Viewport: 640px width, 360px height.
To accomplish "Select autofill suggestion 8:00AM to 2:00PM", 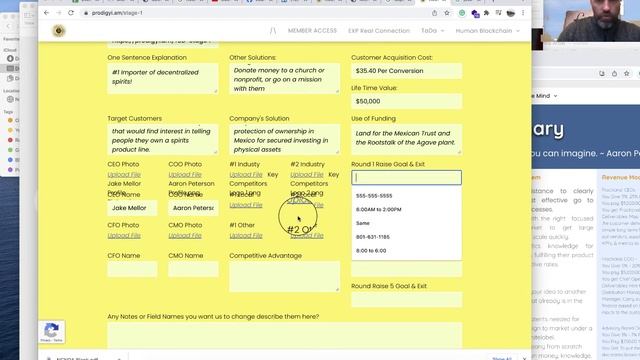I will [407, 209].
